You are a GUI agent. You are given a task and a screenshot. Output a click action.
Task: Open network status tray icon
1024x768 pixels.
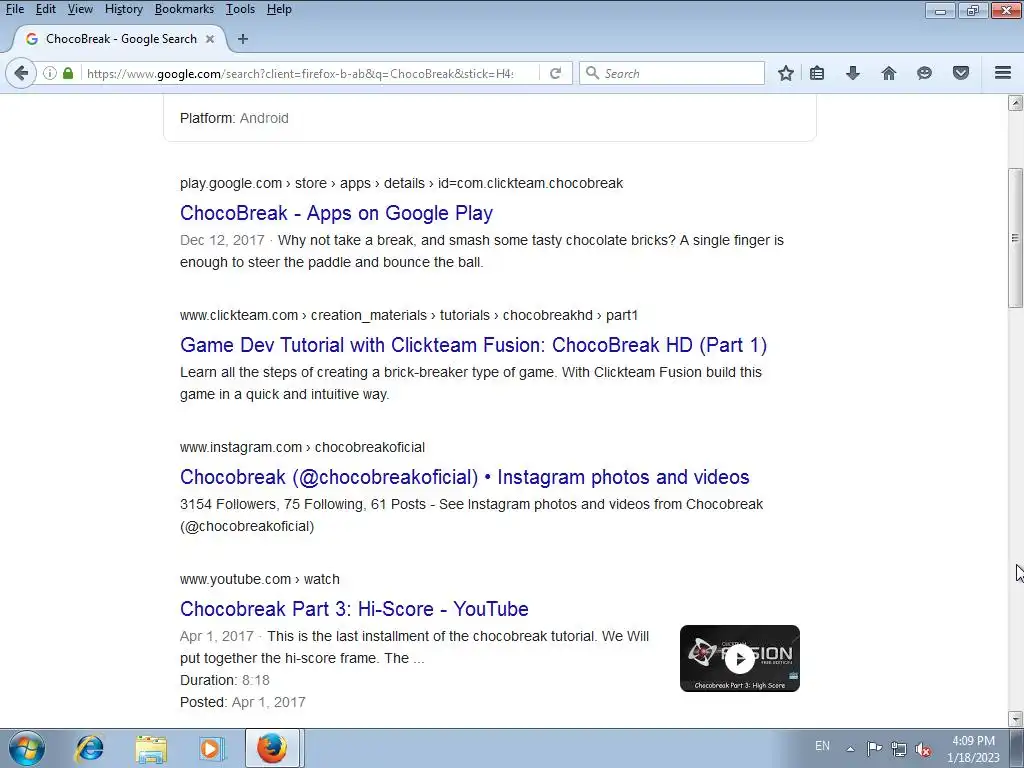tap(899, 748)
